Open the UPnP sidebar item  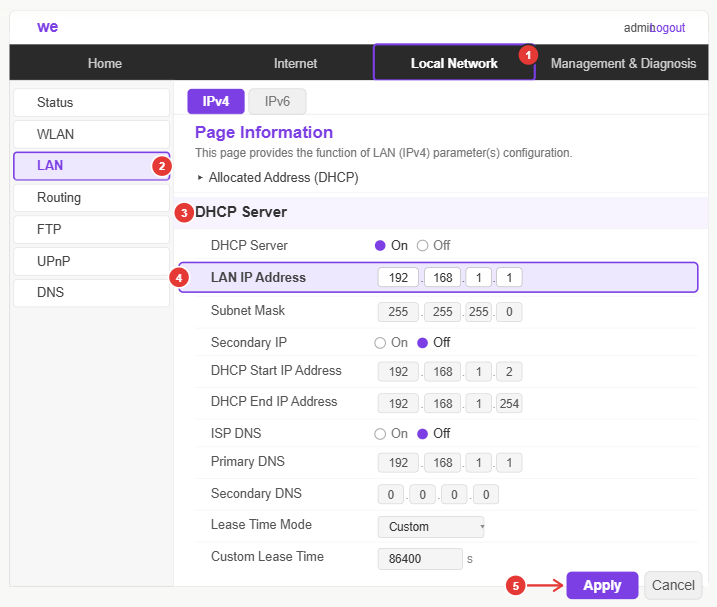click(x=91, y=261)
